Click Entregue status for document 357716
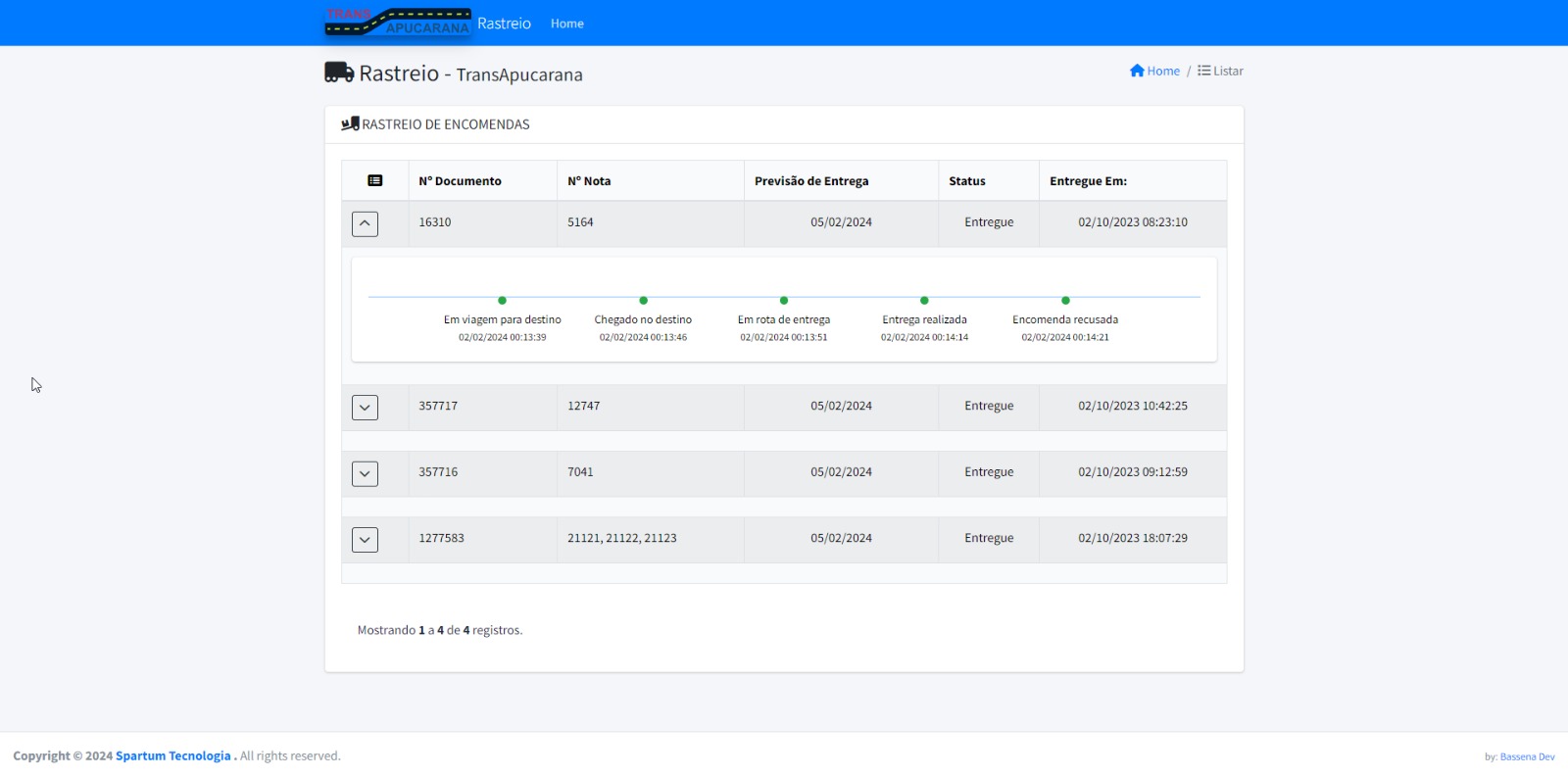Screen dimensions: 1568x778 click(x=989, y=472)
